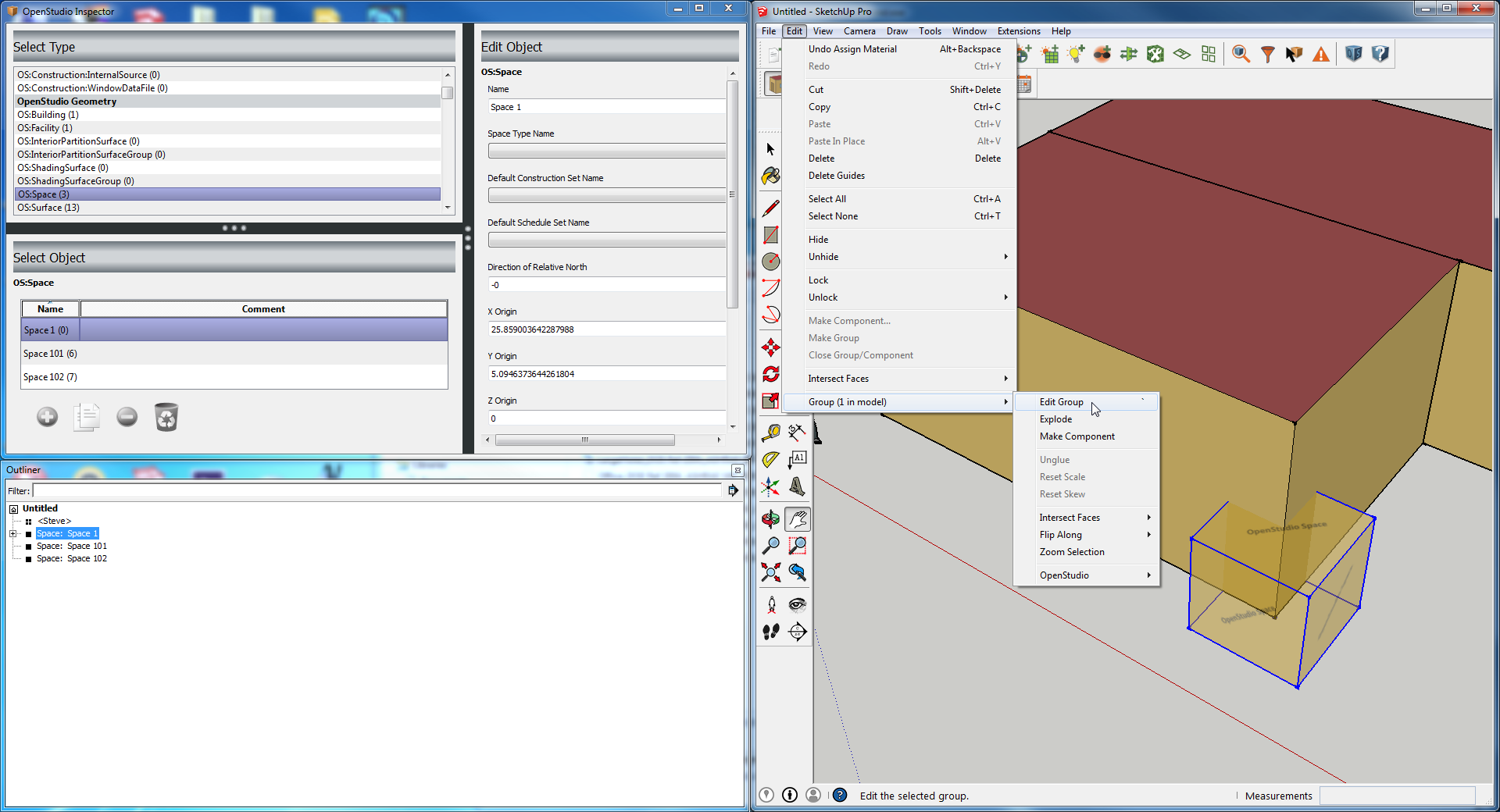Select the Pan hand tool
The width and height of the screenshot is (1500, 812).
797,519
